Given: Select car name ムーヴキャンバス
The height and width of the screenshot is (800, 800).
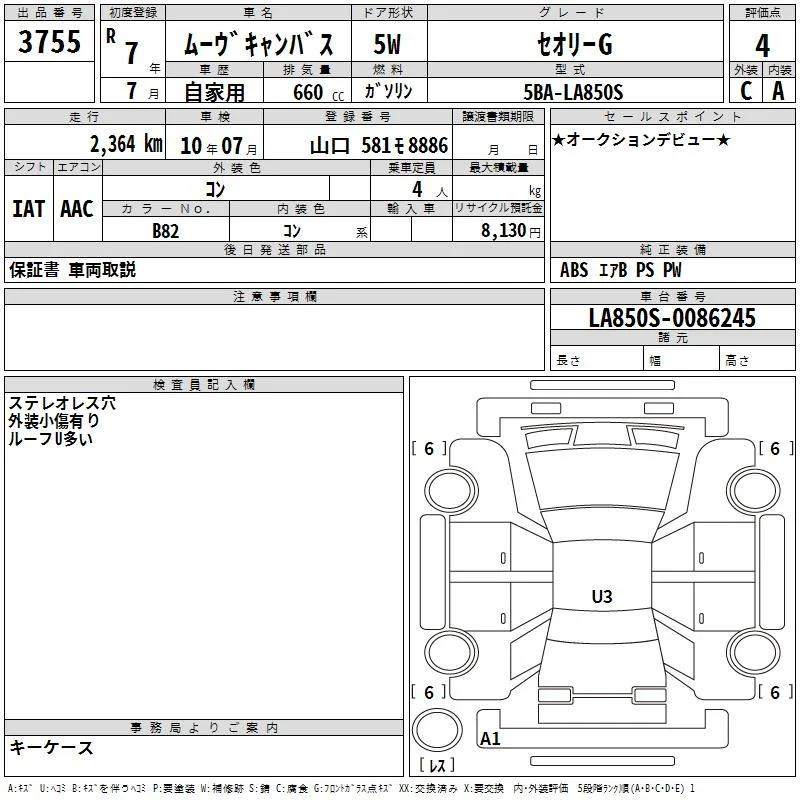Looking at the screenshot, I should click(x=258, y=44).
